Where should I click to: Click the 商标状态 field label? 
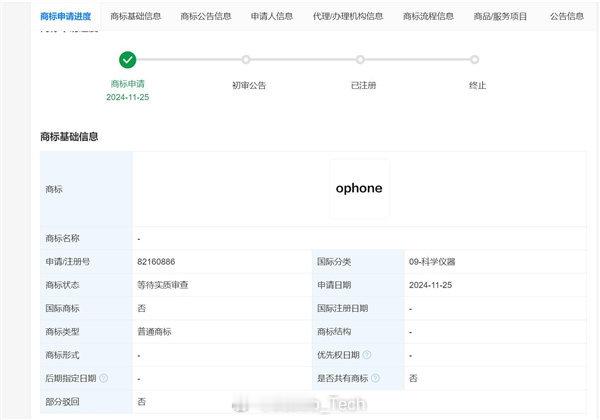coord(62,285)
